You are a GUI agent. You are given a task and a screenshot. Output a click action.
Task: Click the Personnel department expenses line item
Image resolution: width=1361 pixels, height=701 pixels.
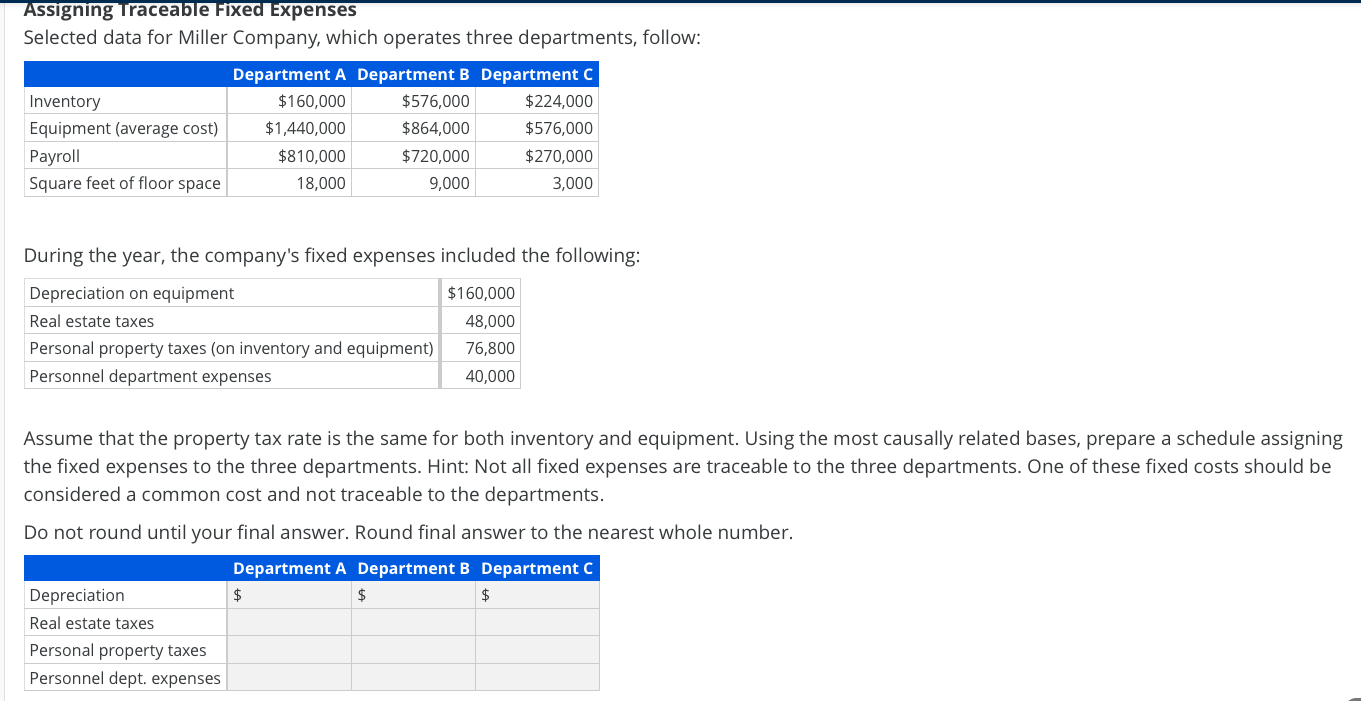tap(150, 376)
